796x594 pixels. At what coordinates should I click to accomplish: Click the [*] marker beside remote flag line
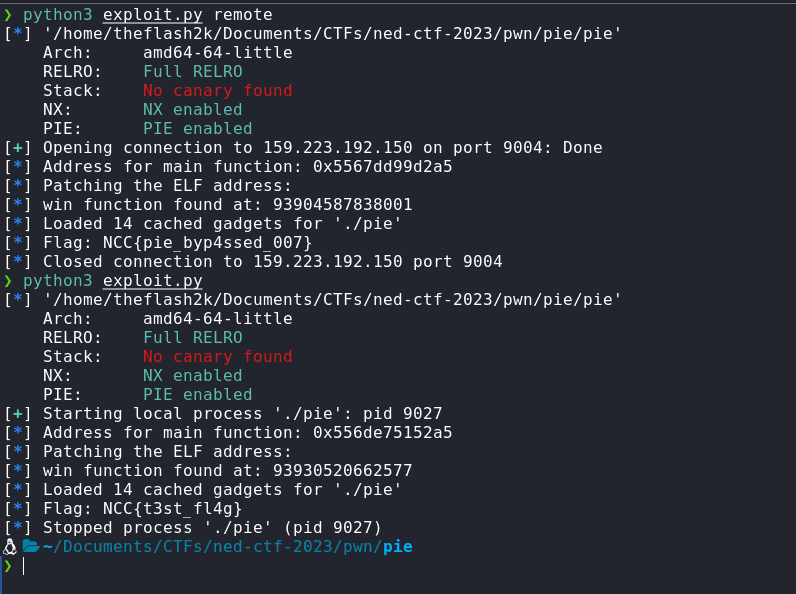[18, 243]
